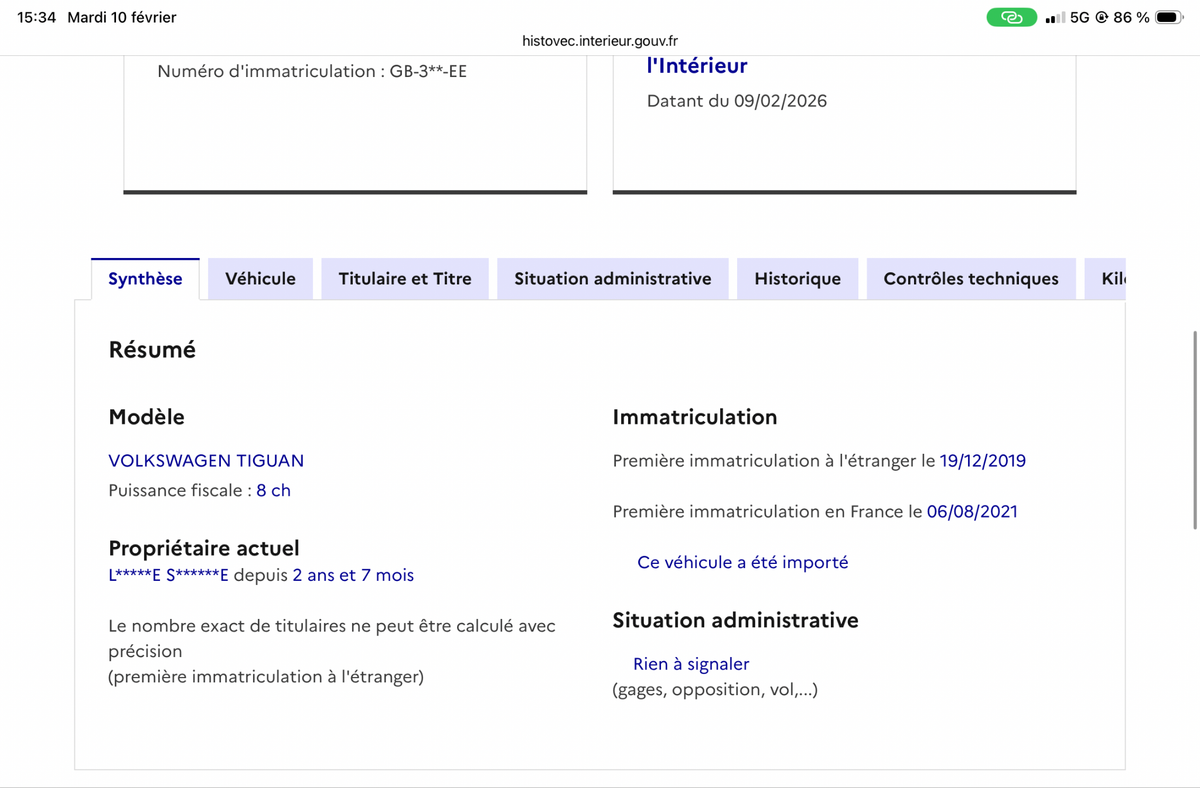Tap the date 'Mardi 10 février' in status bar
This screenshot has width=1200, height=788.
122,17
